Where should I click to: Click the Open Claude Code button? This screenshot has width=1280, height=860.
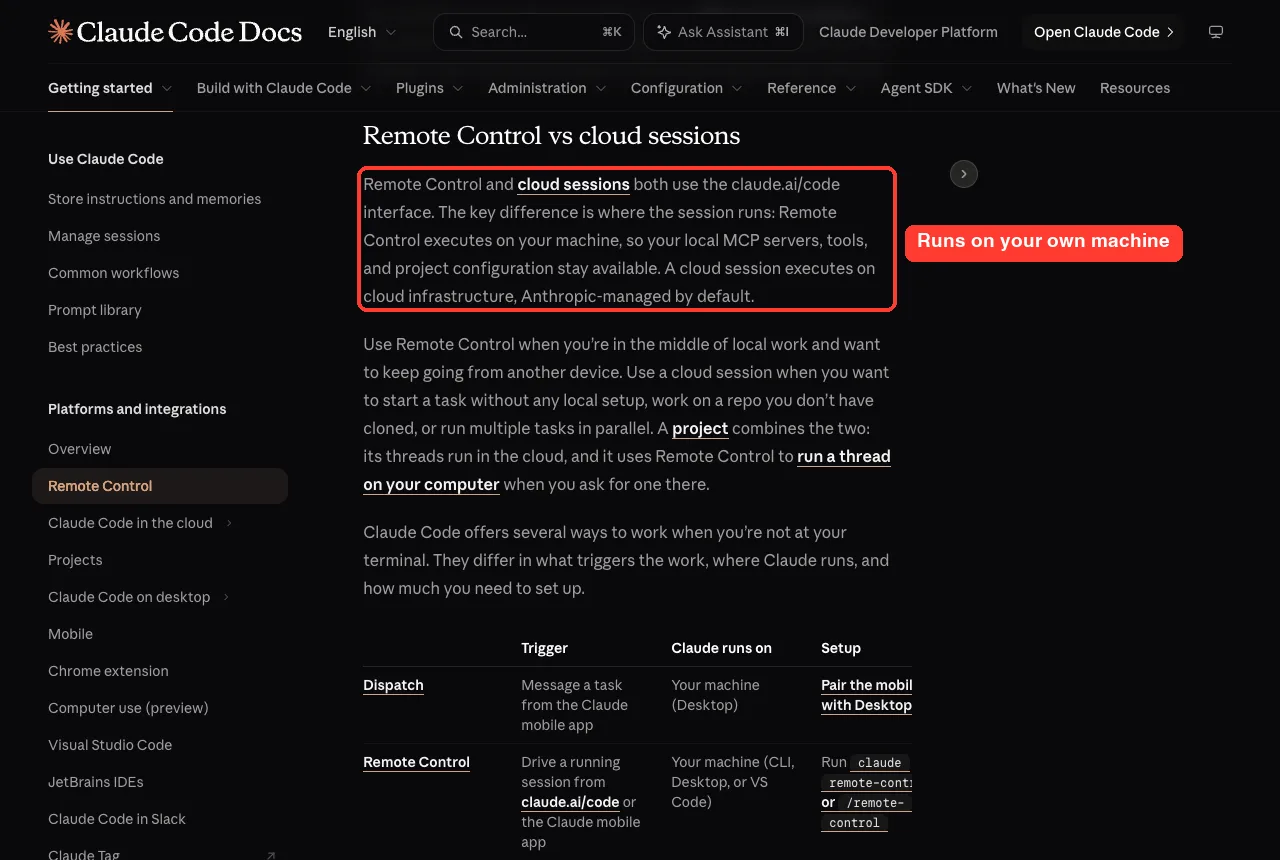tap(1103, 32)
